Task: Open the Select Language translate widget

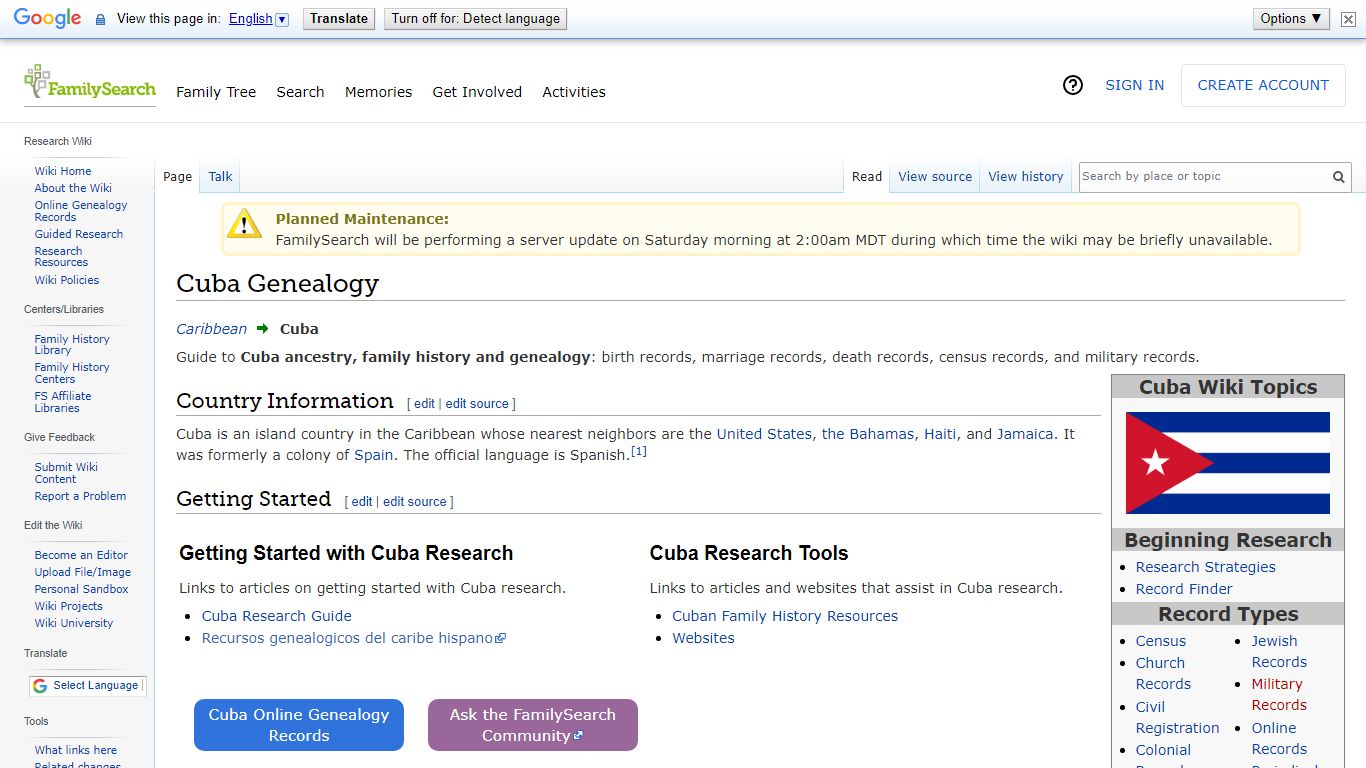Action: tap(87, 685)
